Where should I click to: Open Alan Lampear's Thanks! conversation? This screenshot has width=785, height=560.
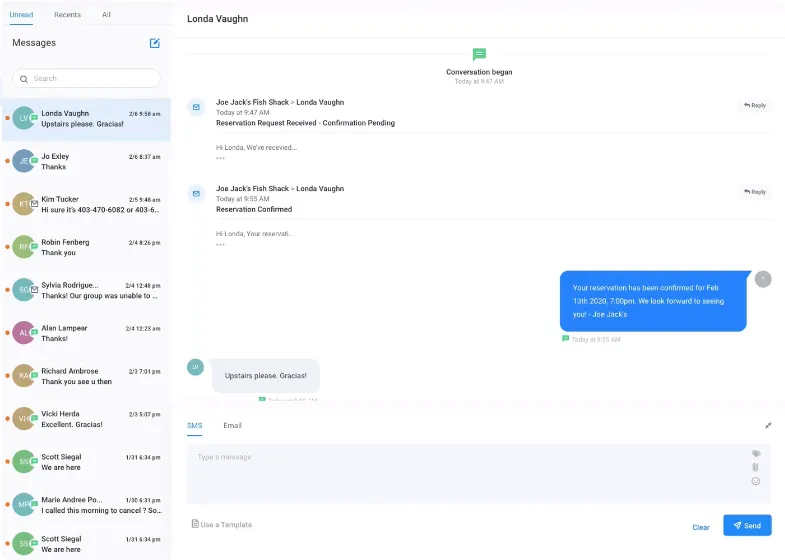[86, 333]
